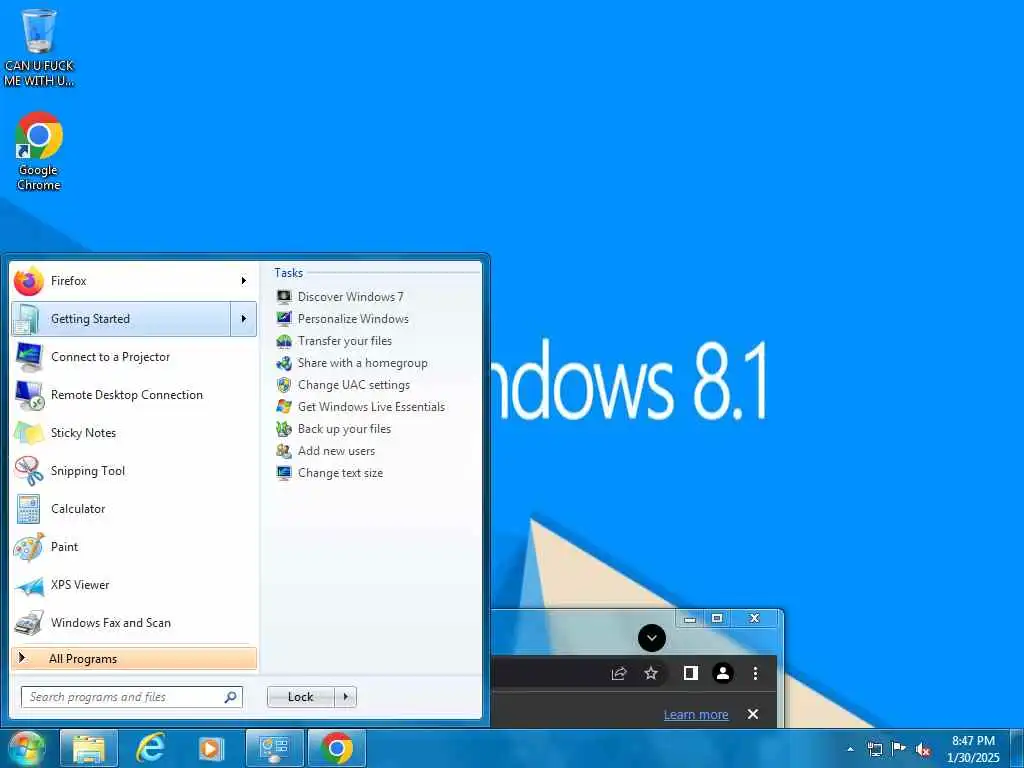1024x768 pixels.
Task: Click the muted volume tray icon
Action: coord(923,749)
